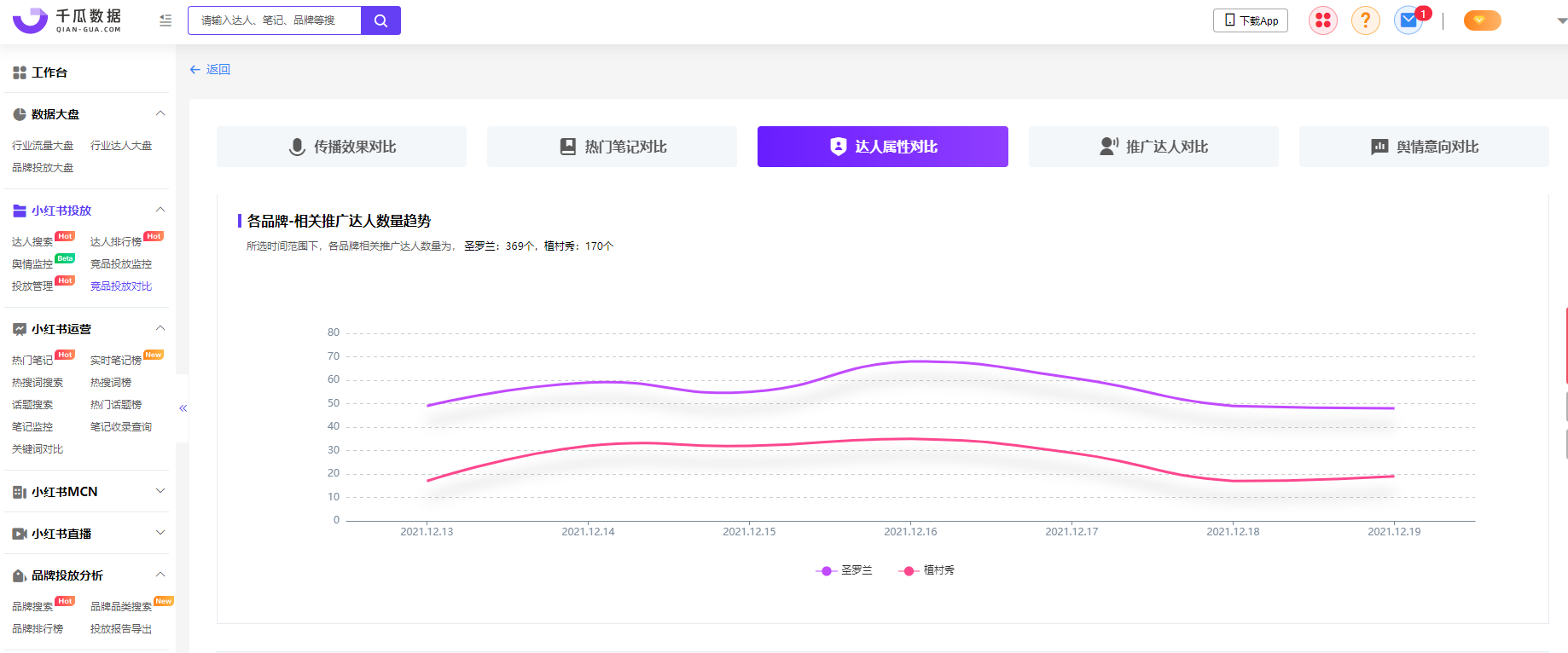Click the 下载App button
The height and width of the screenshot is (653, 1568).
pos(1251,20)
